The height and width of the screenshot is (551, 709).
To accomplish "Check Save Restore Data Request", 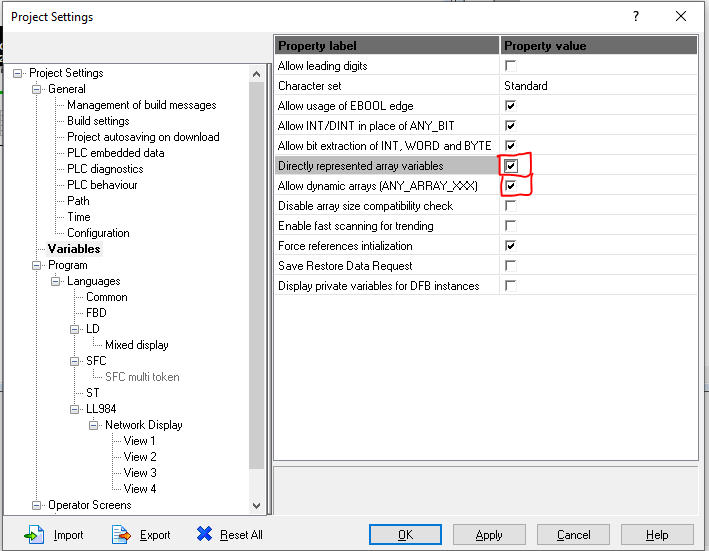I will 510,266.
